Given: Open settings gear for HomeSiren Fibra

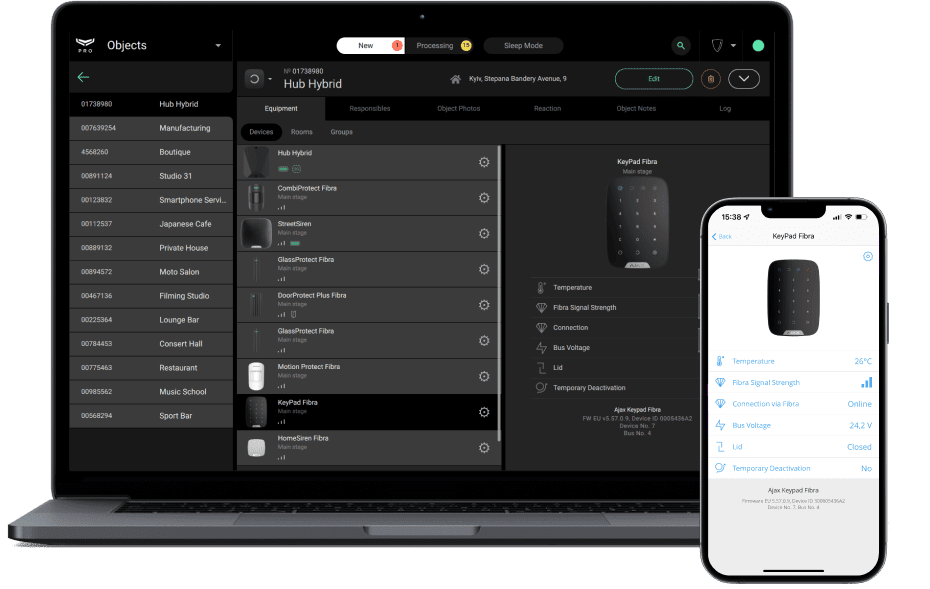Looking at the screenshot, I should click(484, 448).
